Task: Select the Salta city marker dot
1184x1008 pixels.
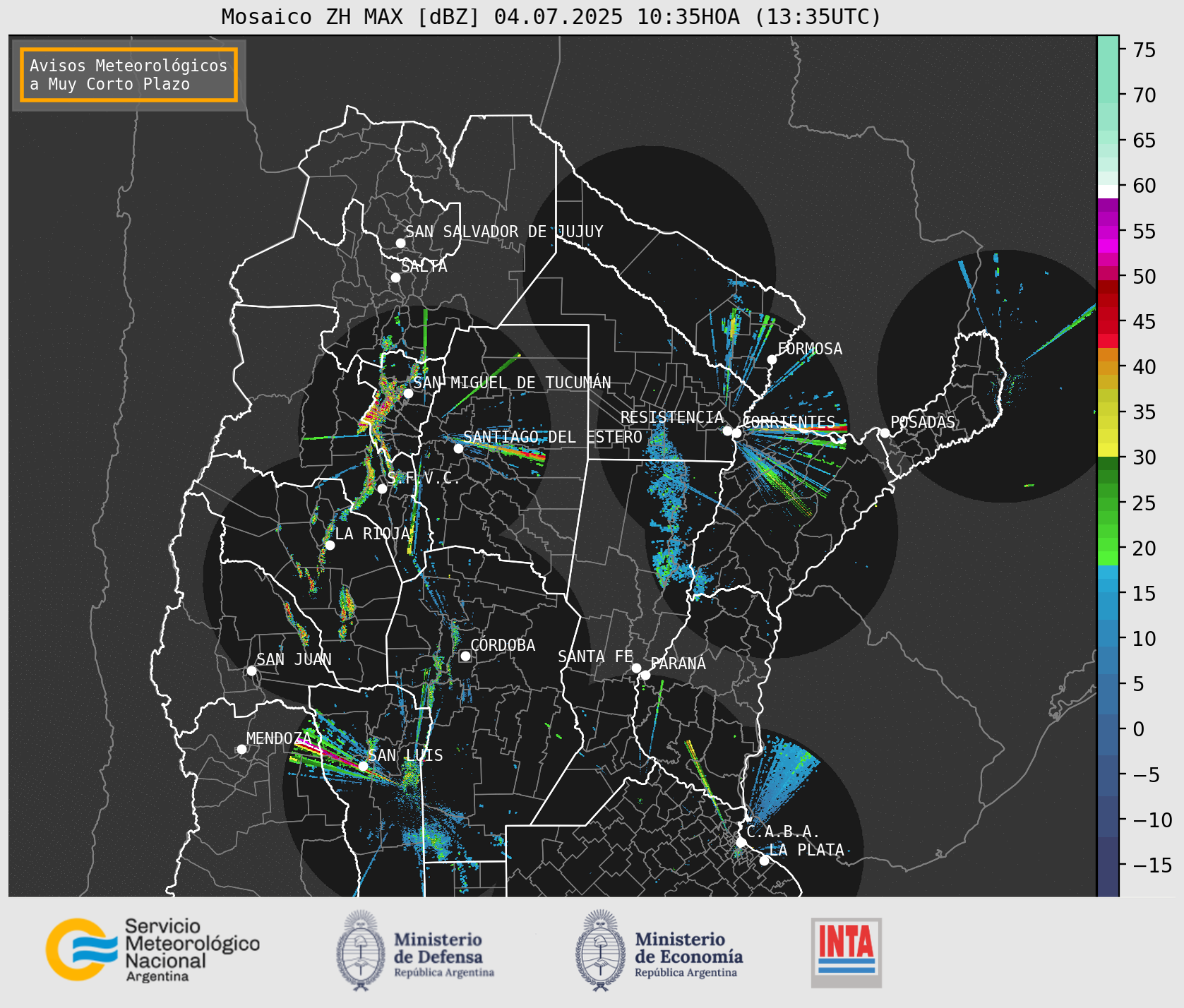Action: click(395, 277)
